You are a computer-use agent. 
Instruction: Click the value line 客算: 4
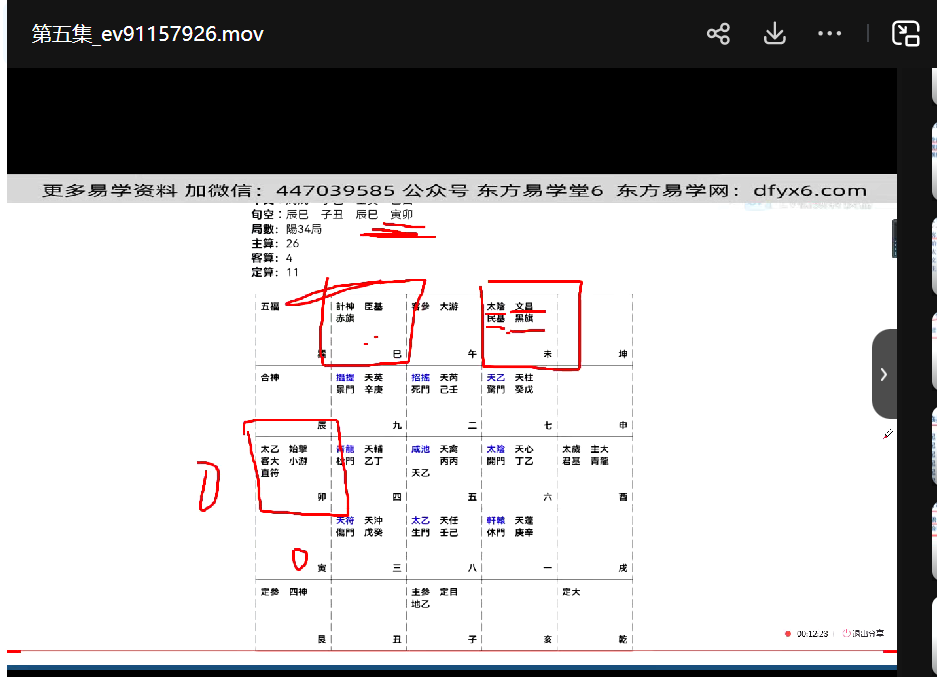272,258
